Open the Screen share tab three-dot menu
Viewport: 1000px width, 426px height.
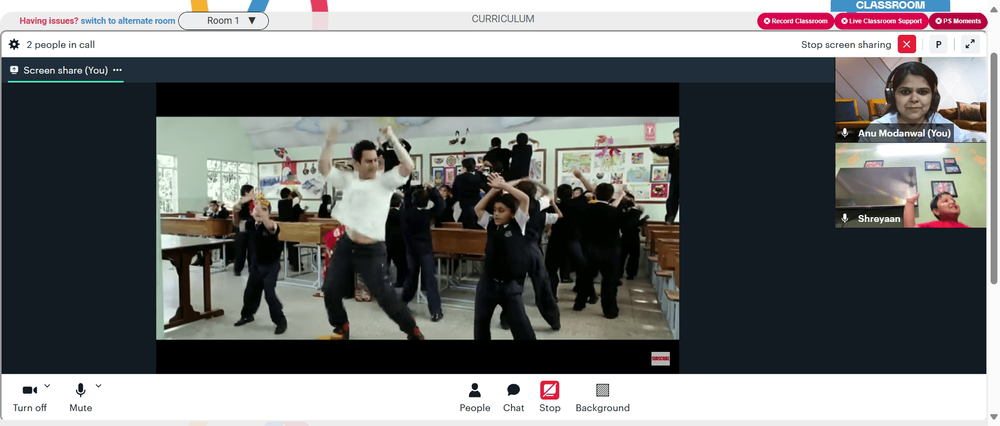pos(117,70)
